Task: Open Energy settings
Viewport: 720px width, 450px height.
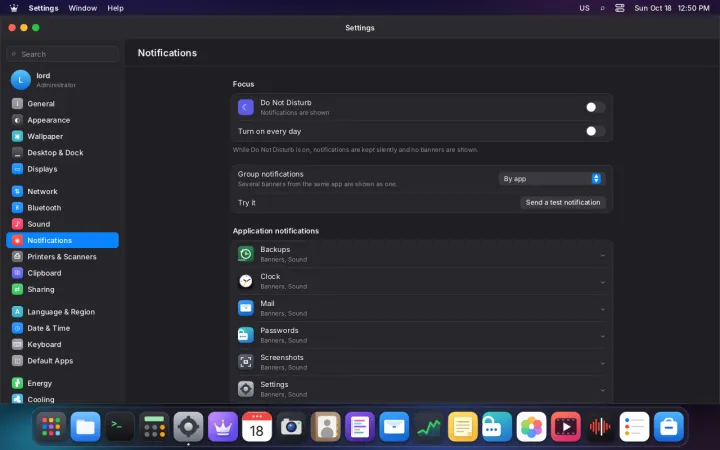Action: (62, 383)
